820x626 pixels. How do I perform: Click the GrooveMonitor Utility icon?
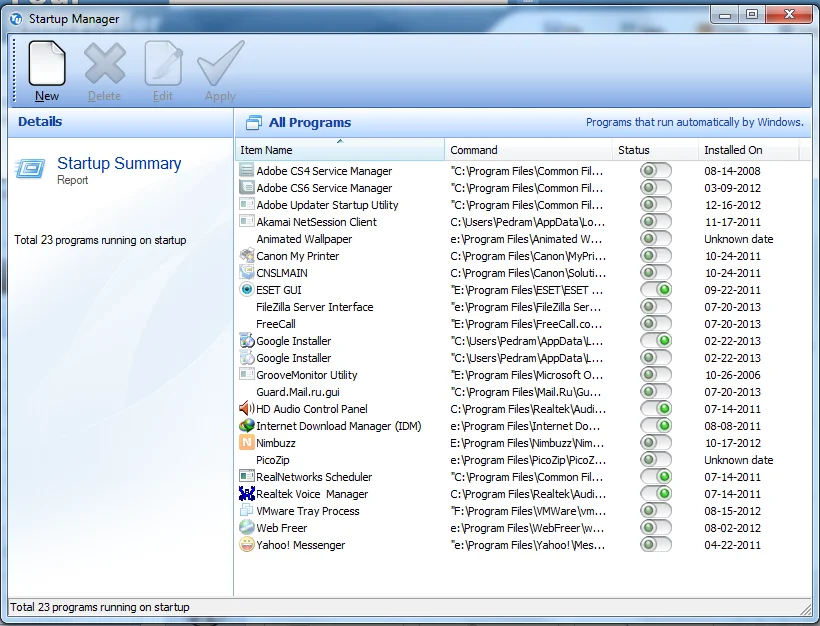(246, 374)
